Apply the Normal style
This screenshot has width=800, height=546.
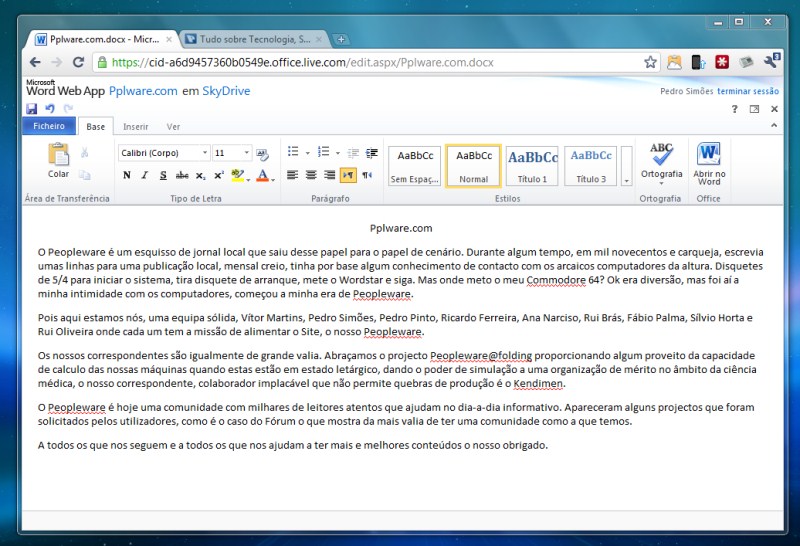tap(473, 166)
